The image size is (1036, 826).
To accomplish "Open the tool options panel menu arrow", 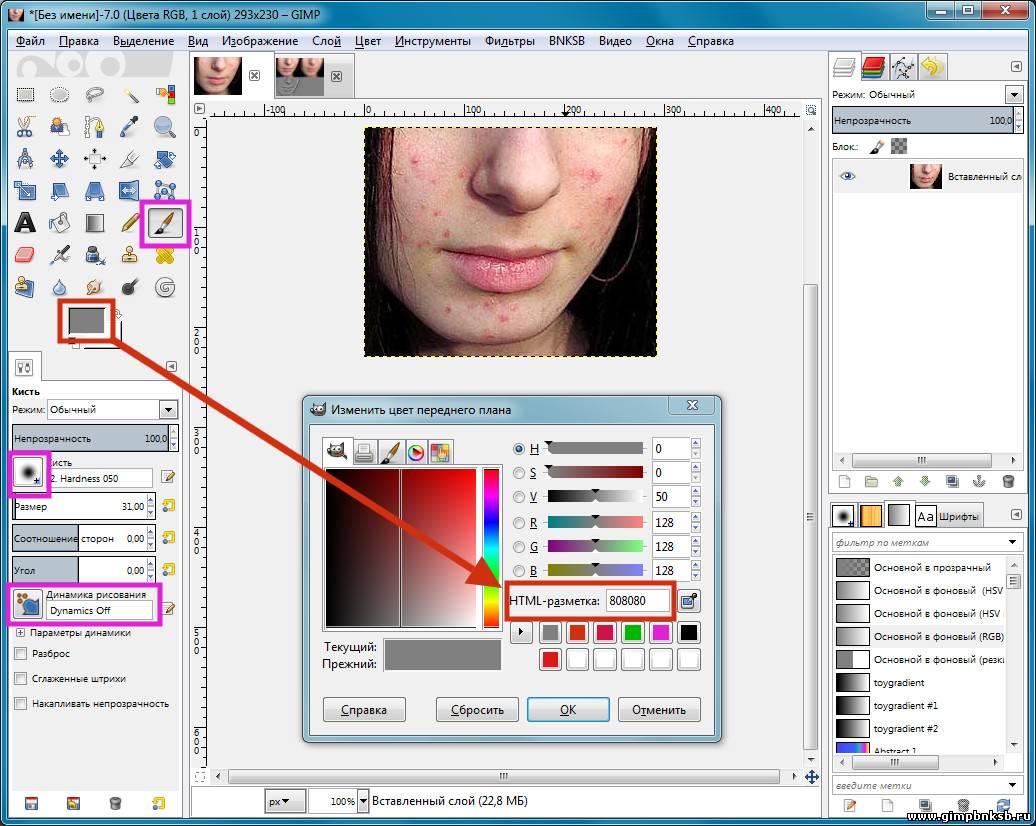I will pyautogui.click(x=171, y=366).
